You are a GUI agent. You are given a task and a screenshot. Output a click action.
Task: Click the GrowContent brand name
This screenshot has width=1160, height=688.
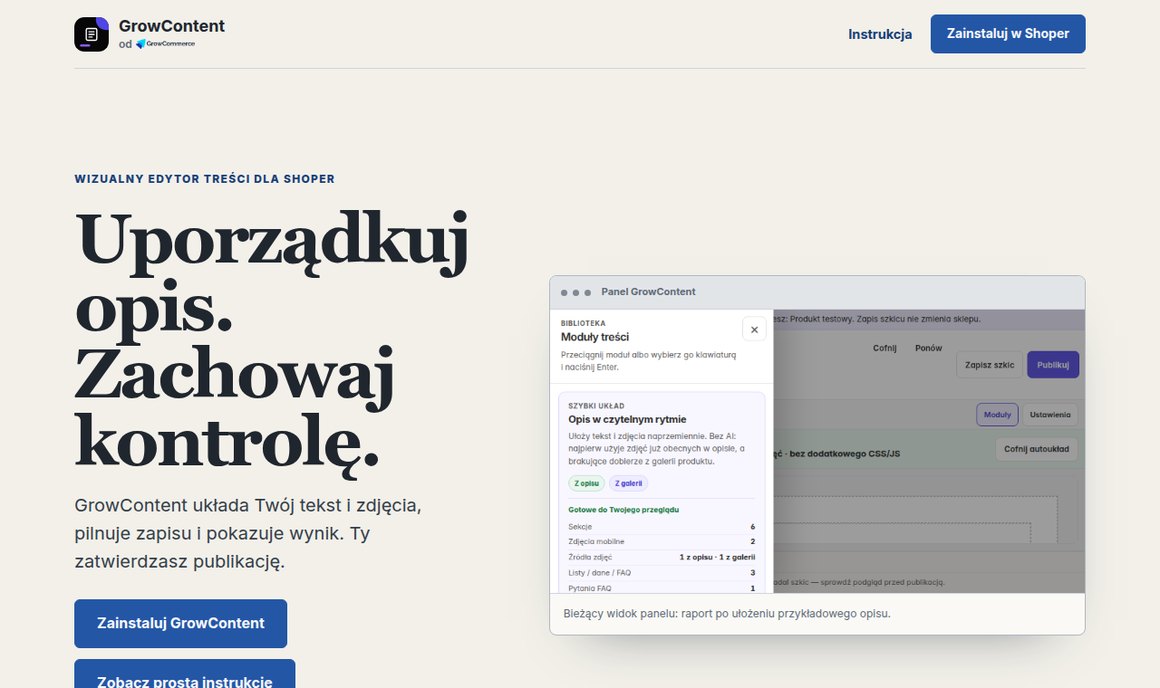(172, 26)
